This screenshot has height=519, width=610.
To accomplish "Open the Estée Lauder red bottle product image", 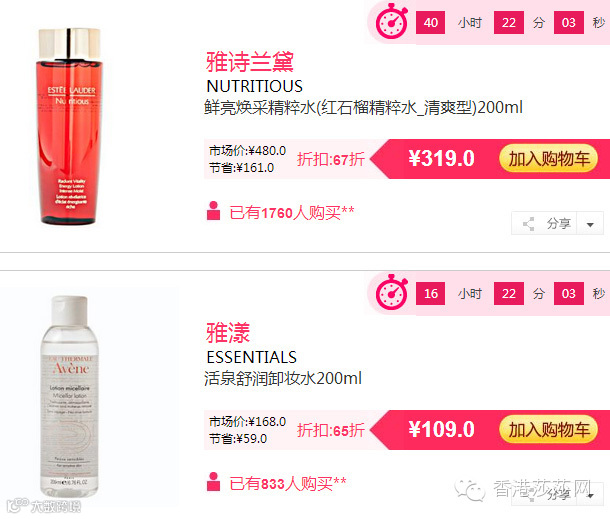I will pyautogui.click(x=70, y=126).
